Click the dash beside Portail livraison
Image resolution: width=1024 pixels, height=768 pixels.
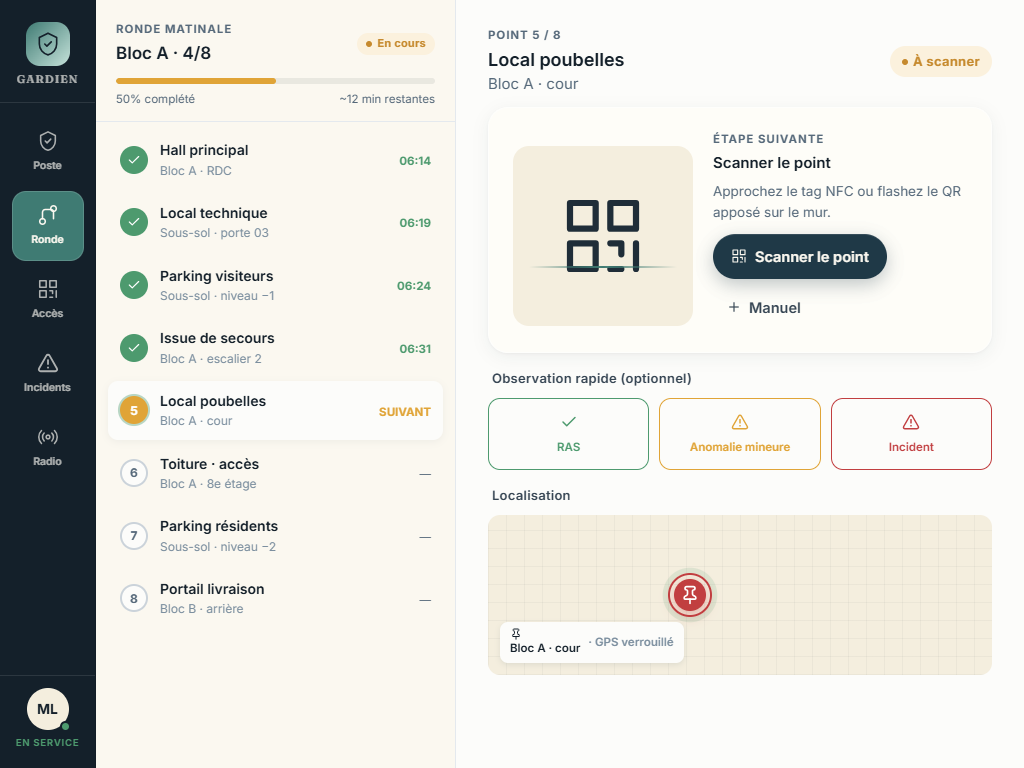(425, 600)
